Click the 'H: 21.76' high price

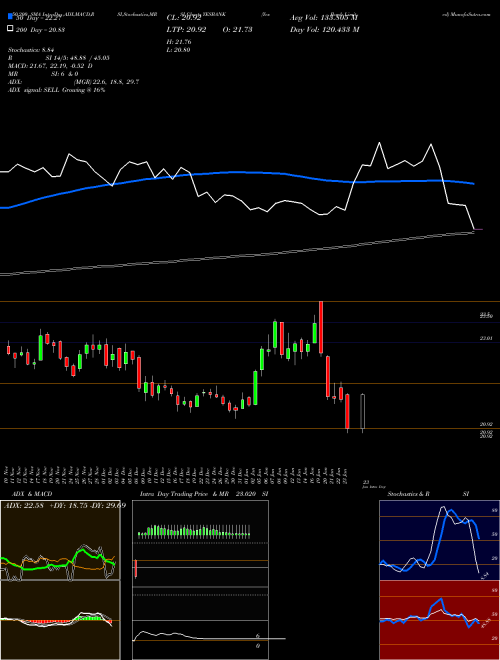pos(179,42)
